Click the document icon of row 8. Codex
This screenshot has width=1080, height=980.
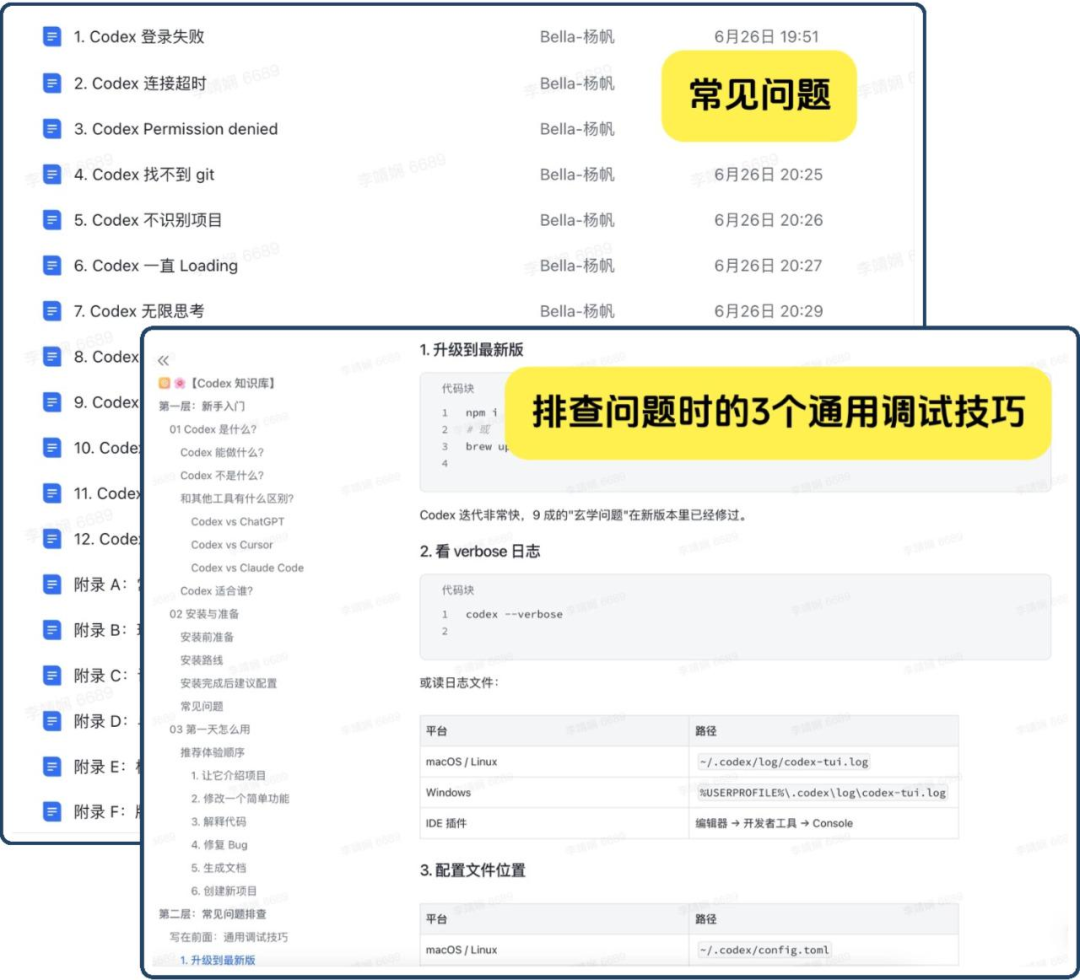[x=52, y=356]
